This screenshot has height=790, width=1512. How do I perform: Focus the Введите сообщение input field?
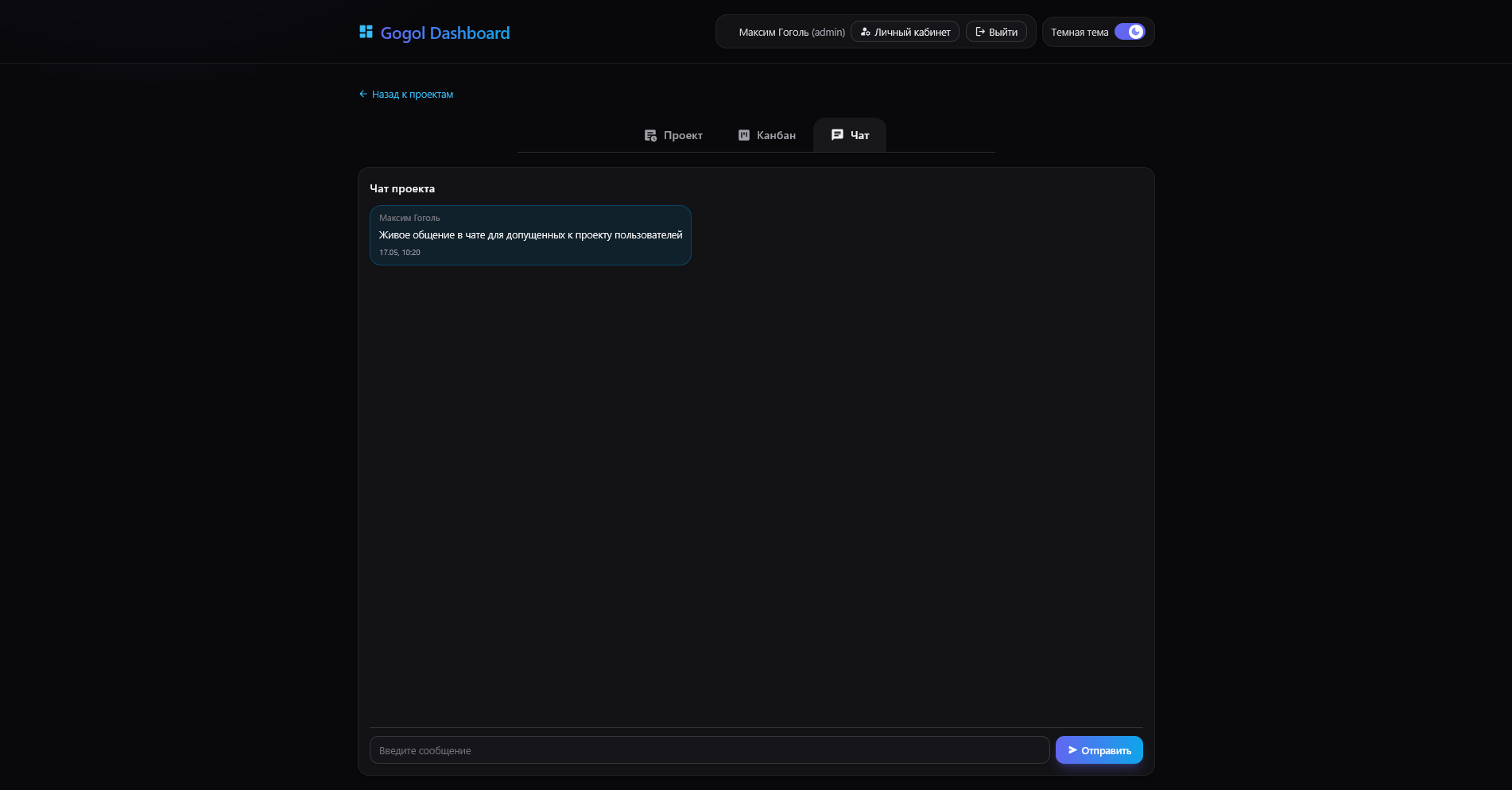709,750
